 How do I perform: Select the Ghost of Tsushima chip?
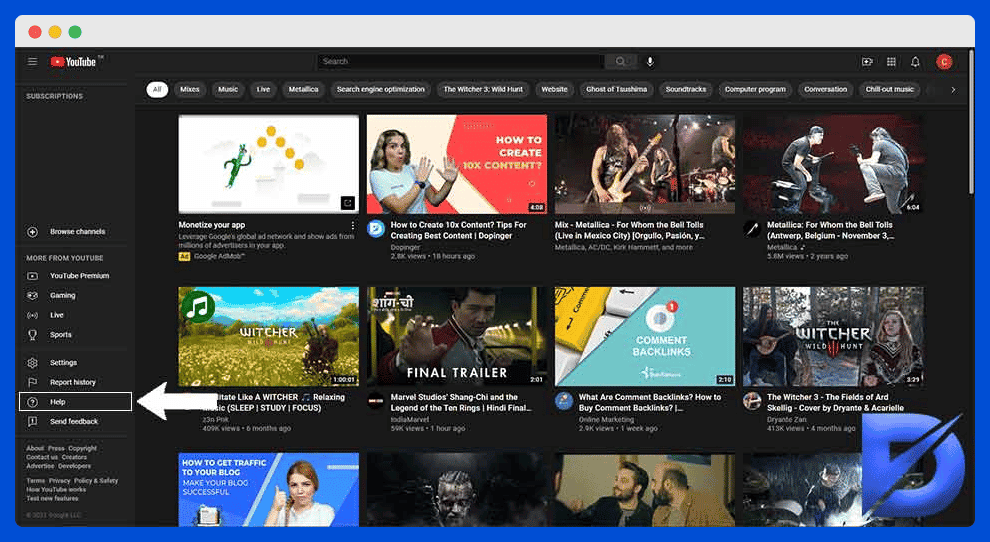(x=616, y=90)
